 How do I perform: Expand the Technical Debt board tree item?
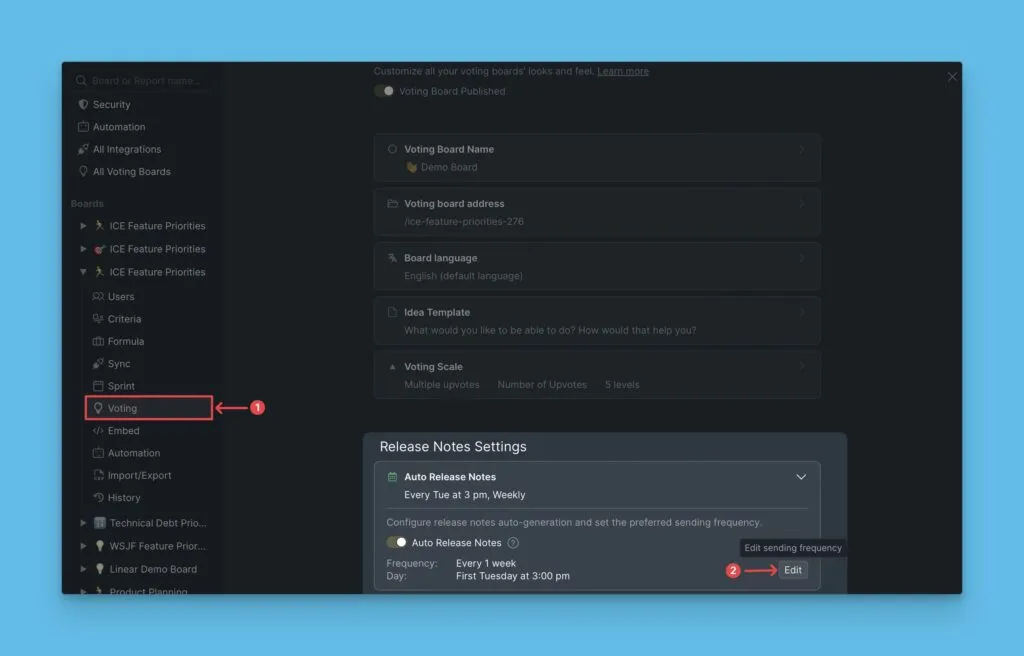(x=83, y=523)
